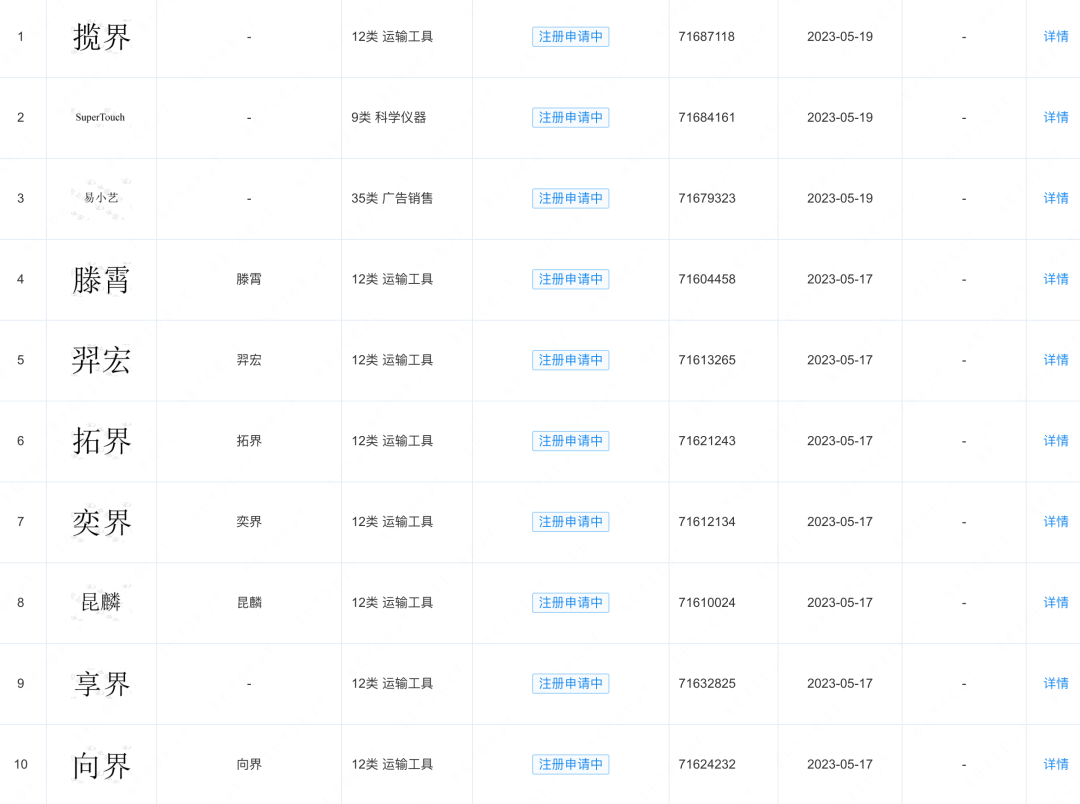Open 详情 link for 71632825
The width and height of the screenshot is (1080, 804).
pyautogui.click(x=1055, y=683)
